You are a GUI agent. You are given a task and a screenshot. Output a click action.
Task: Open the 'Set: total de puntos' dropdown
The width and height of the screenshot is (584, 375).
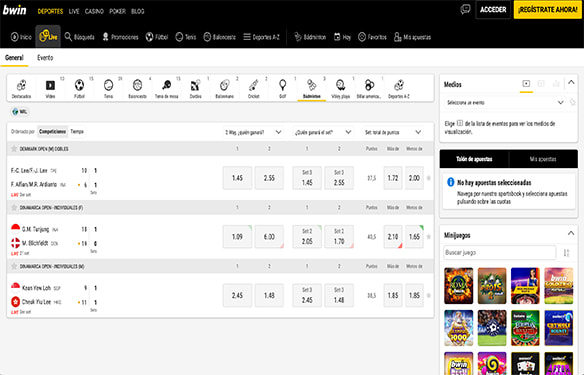tap(393, 132)
